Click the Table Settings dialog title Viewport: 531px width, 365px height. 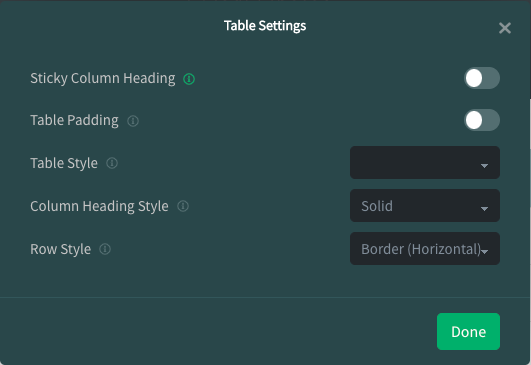coord(265,26)
